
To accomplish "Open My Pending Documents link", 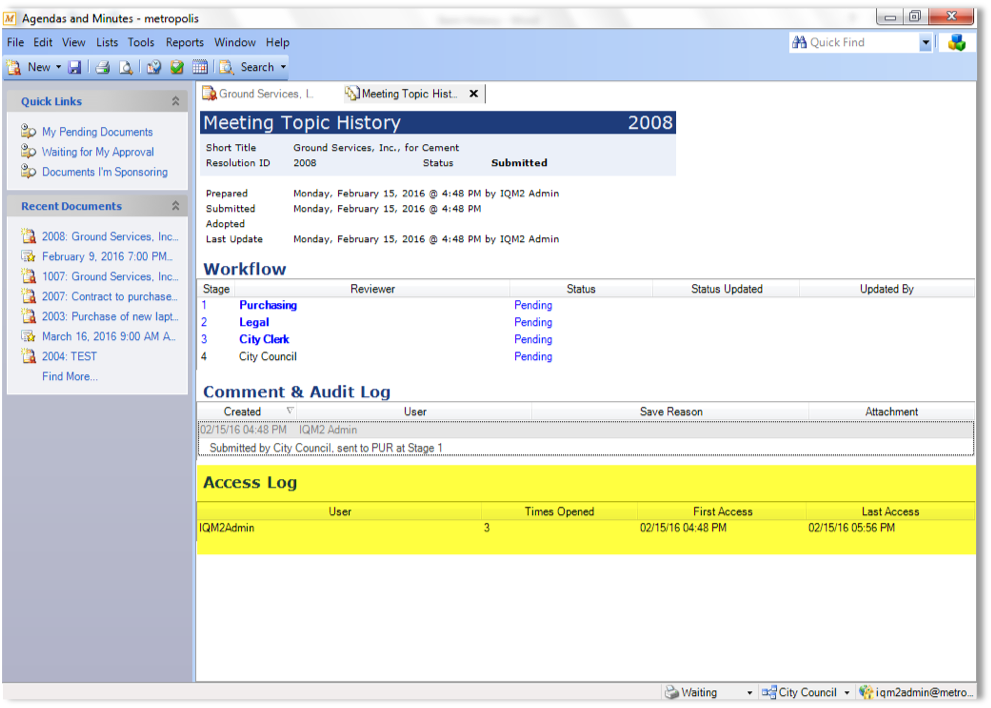I will point(97,132).
